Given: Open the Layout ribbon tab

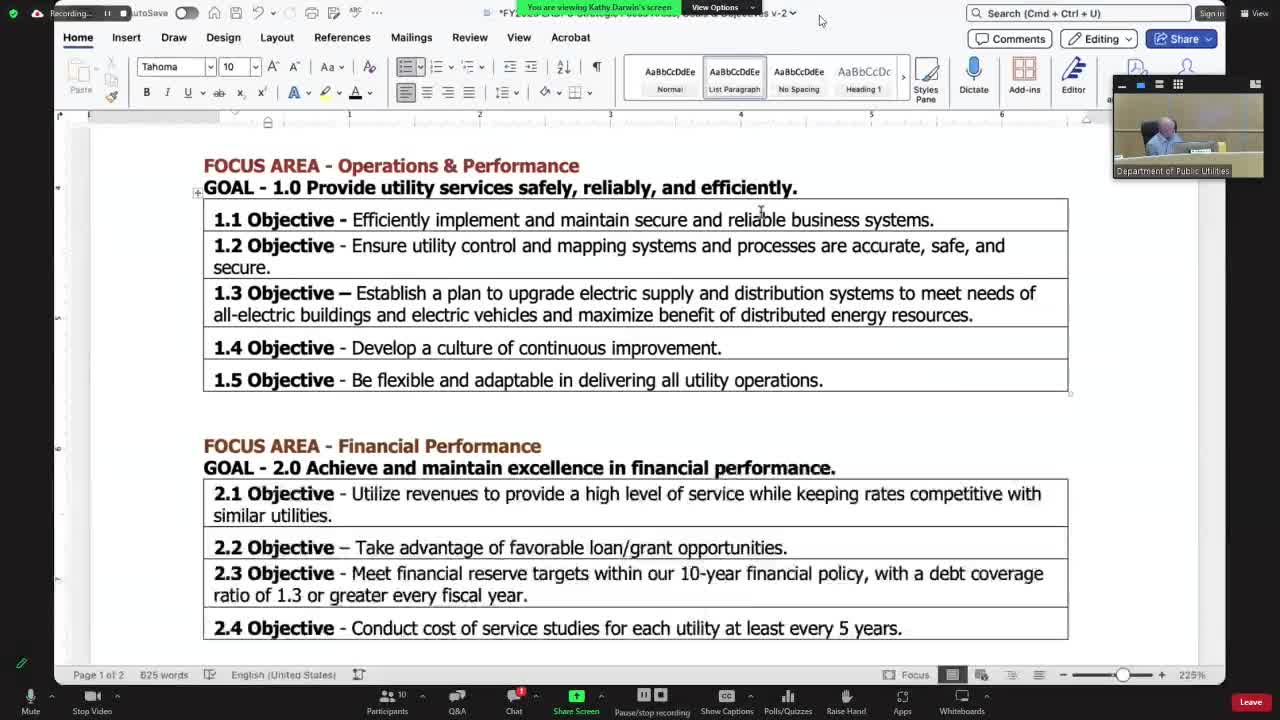Looking at the screenshot, I should 277,37.
